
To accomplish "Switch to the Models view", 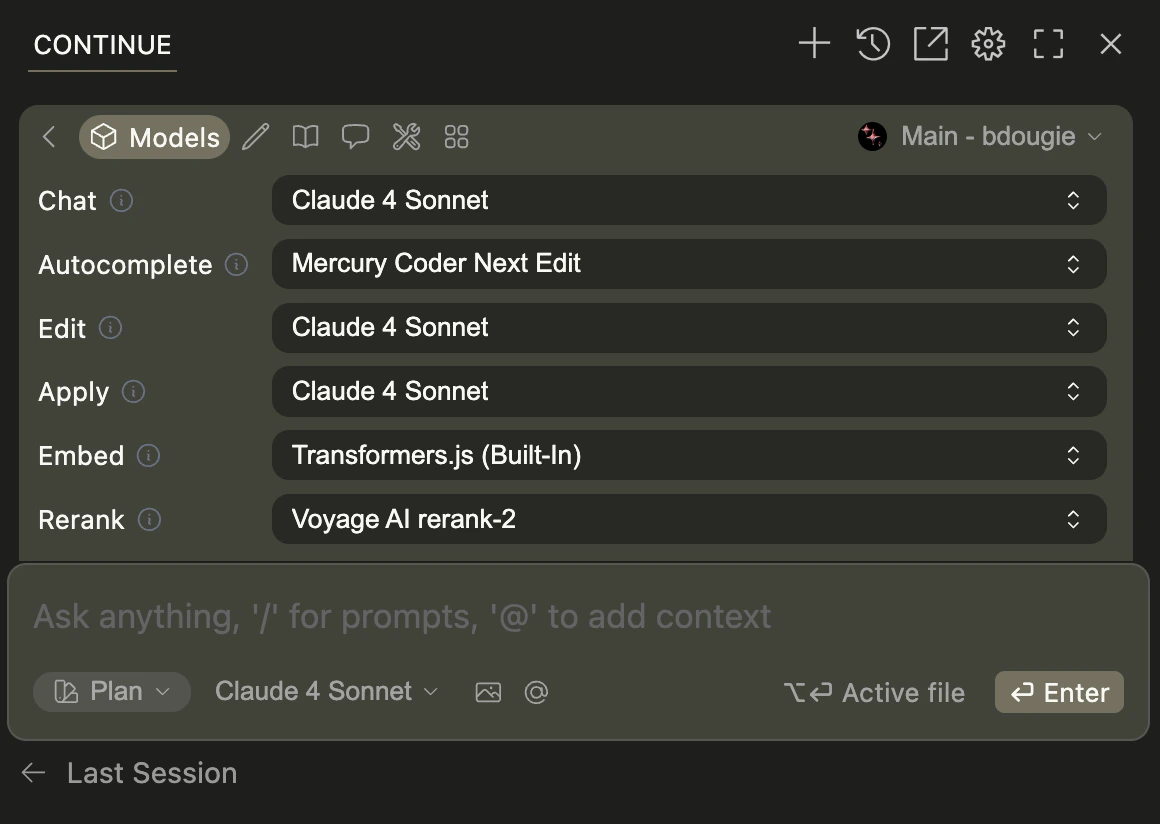I will pos(154,137).
